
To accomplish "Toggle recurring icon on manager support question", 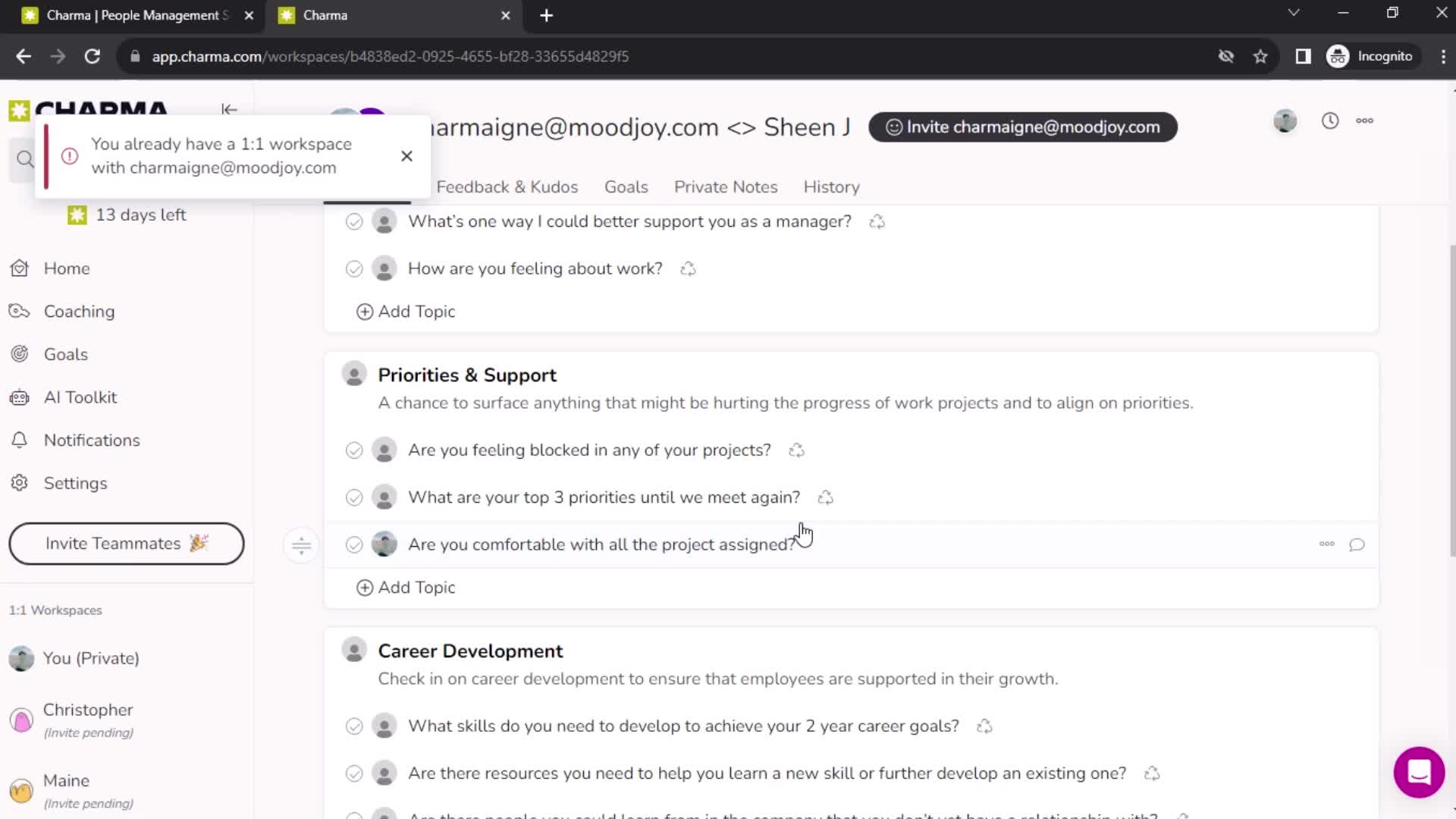I will click(877, 221).
